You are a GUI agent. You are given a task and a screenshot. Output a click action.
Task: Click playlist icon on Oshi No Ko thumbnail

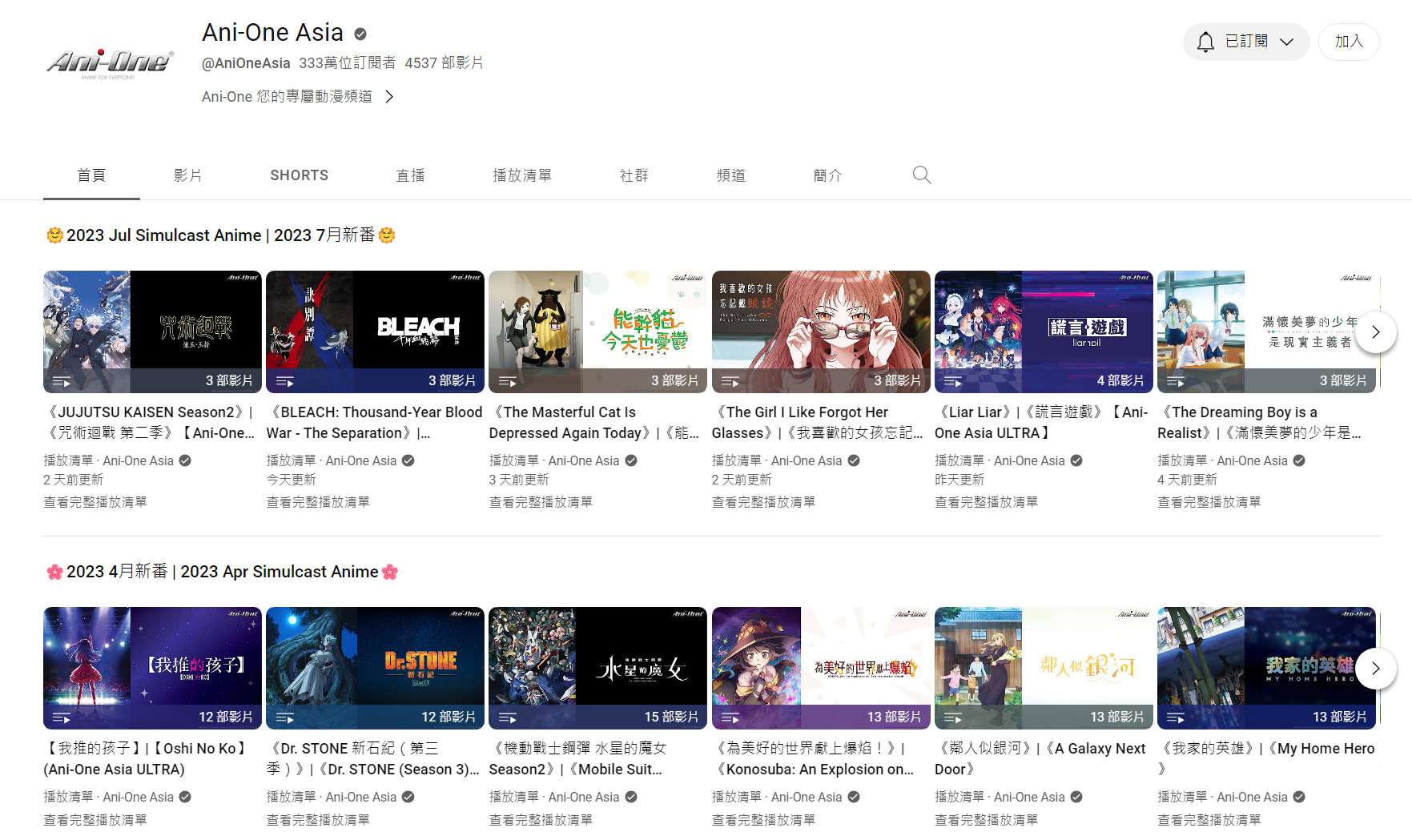click(x=62, y=717)
